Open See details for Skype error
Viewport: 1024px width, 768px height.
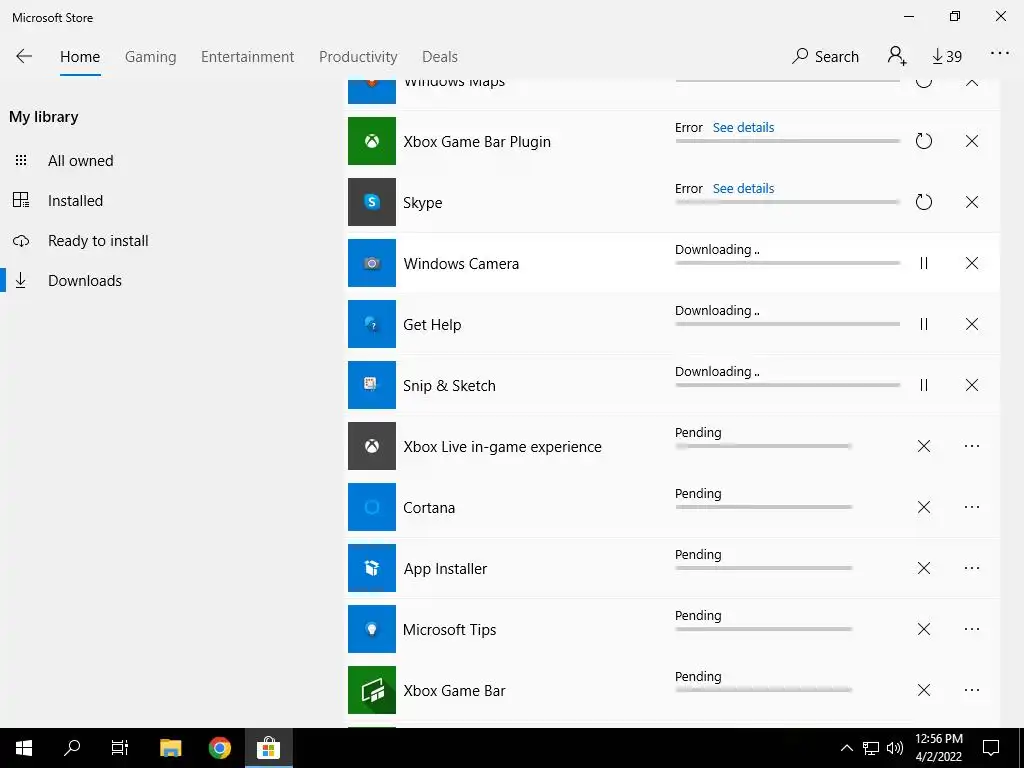743,189
